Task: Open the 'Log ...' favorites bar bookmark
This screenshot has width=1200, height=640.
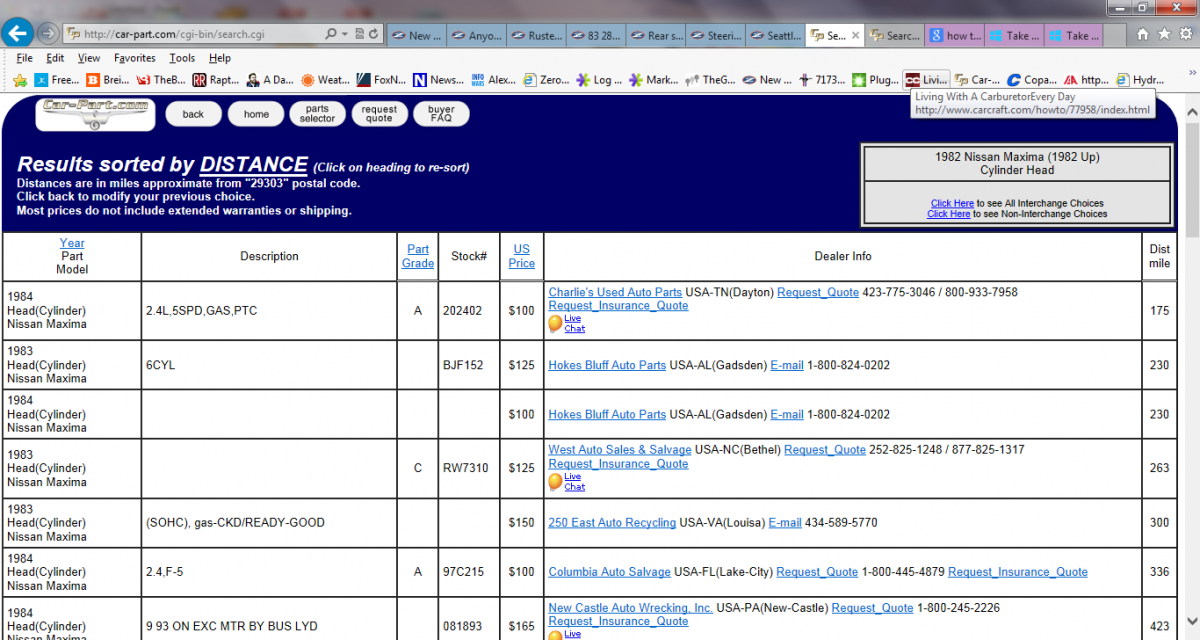Action: pos(599,80)
